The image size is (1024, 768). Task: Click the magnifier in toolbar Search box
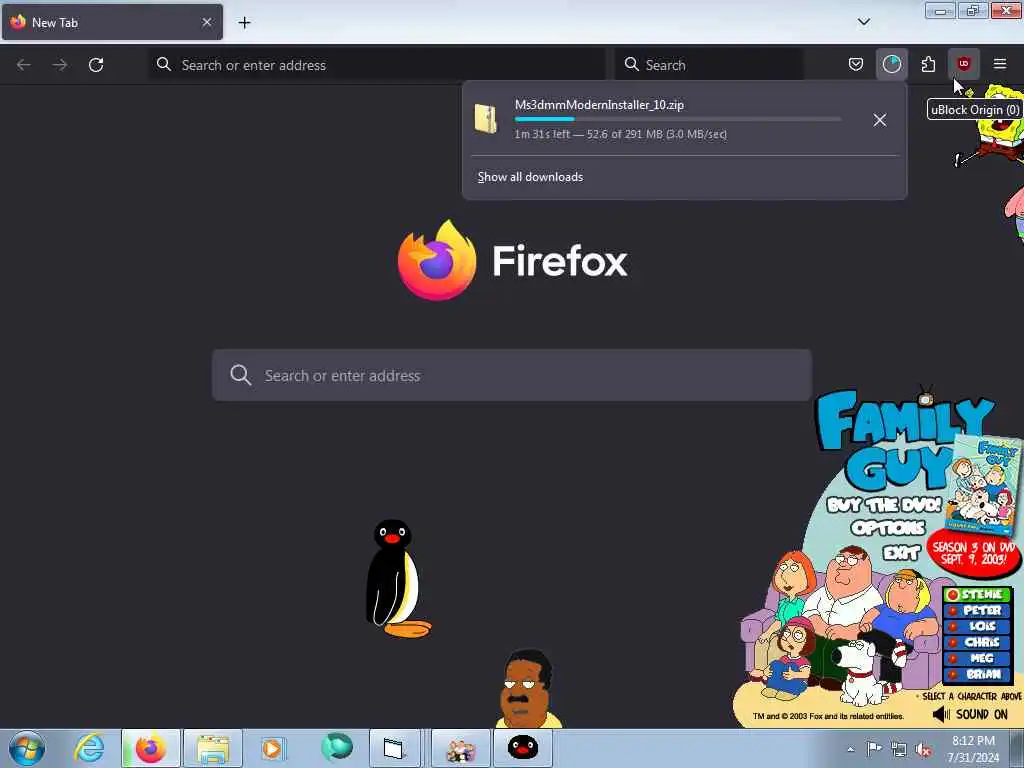pyautogui.click(x=632, y=64)
